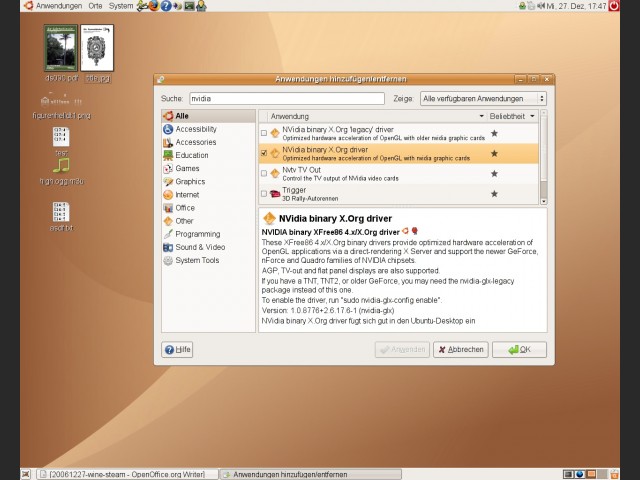Click the volume speaker icon in top panel

[x=541, y=6]
